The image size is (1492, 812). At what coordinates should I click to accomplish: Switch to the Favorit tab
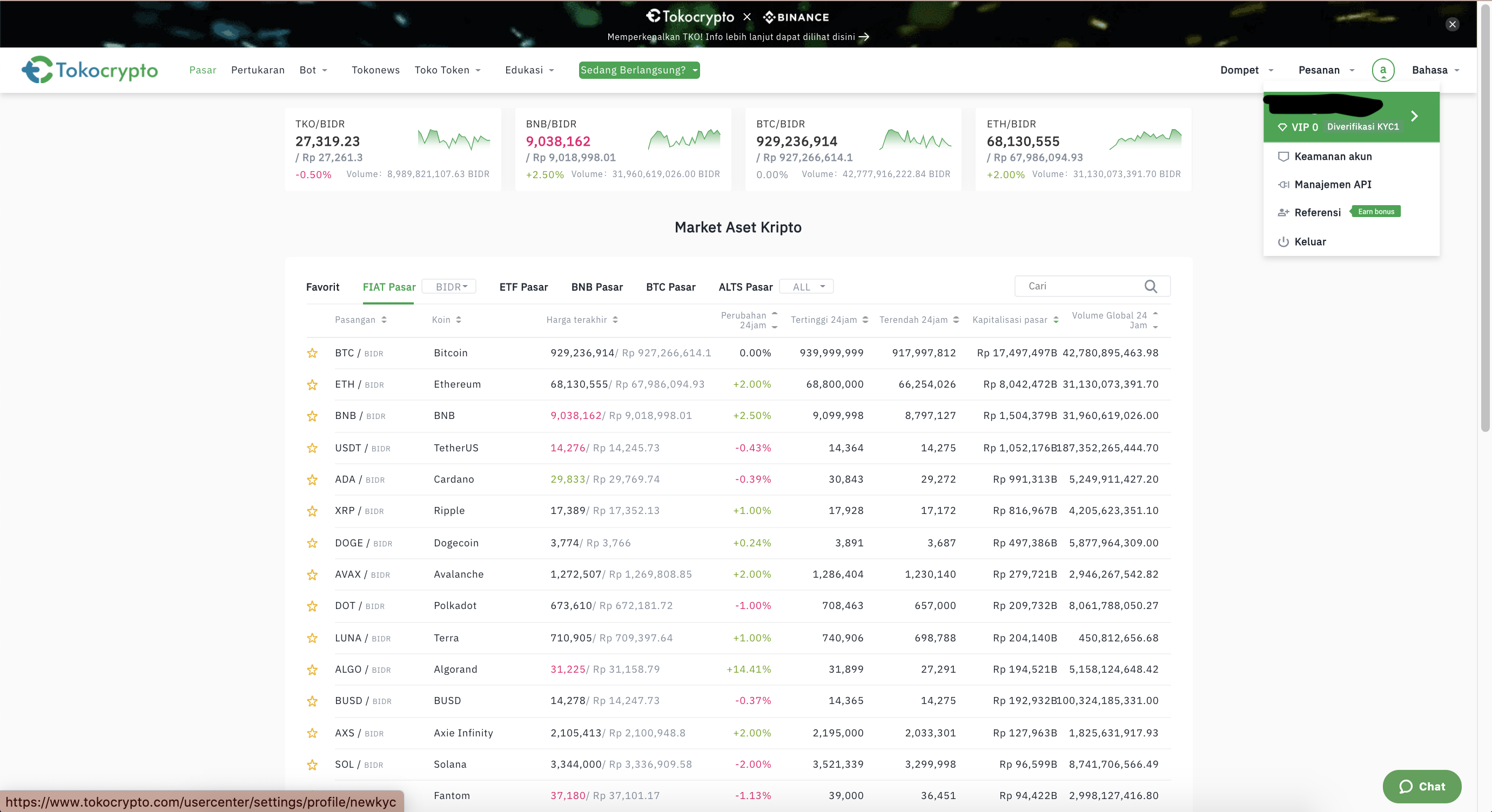click(322, 287)
